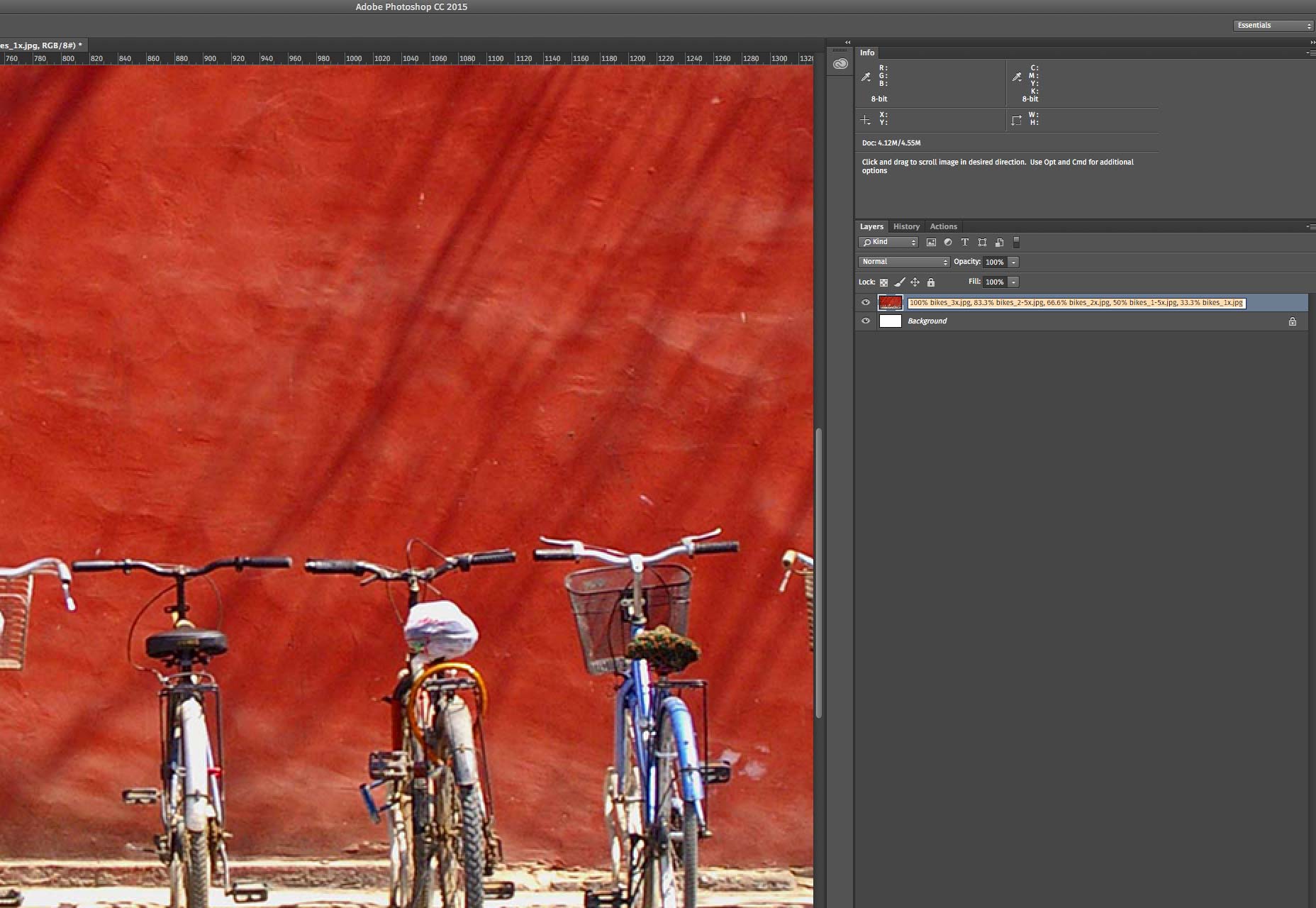Filter layers by pixel layers icon
The image size is (1316, 908).
931,243
